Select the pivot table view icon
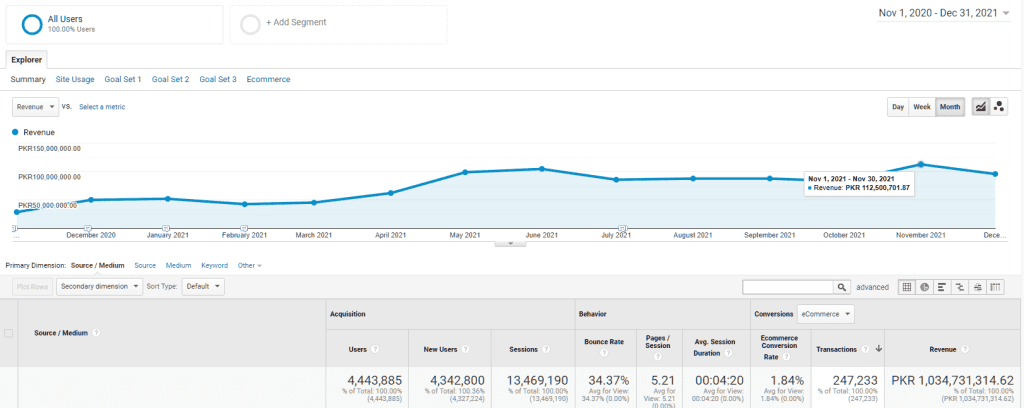 point(996,287)
